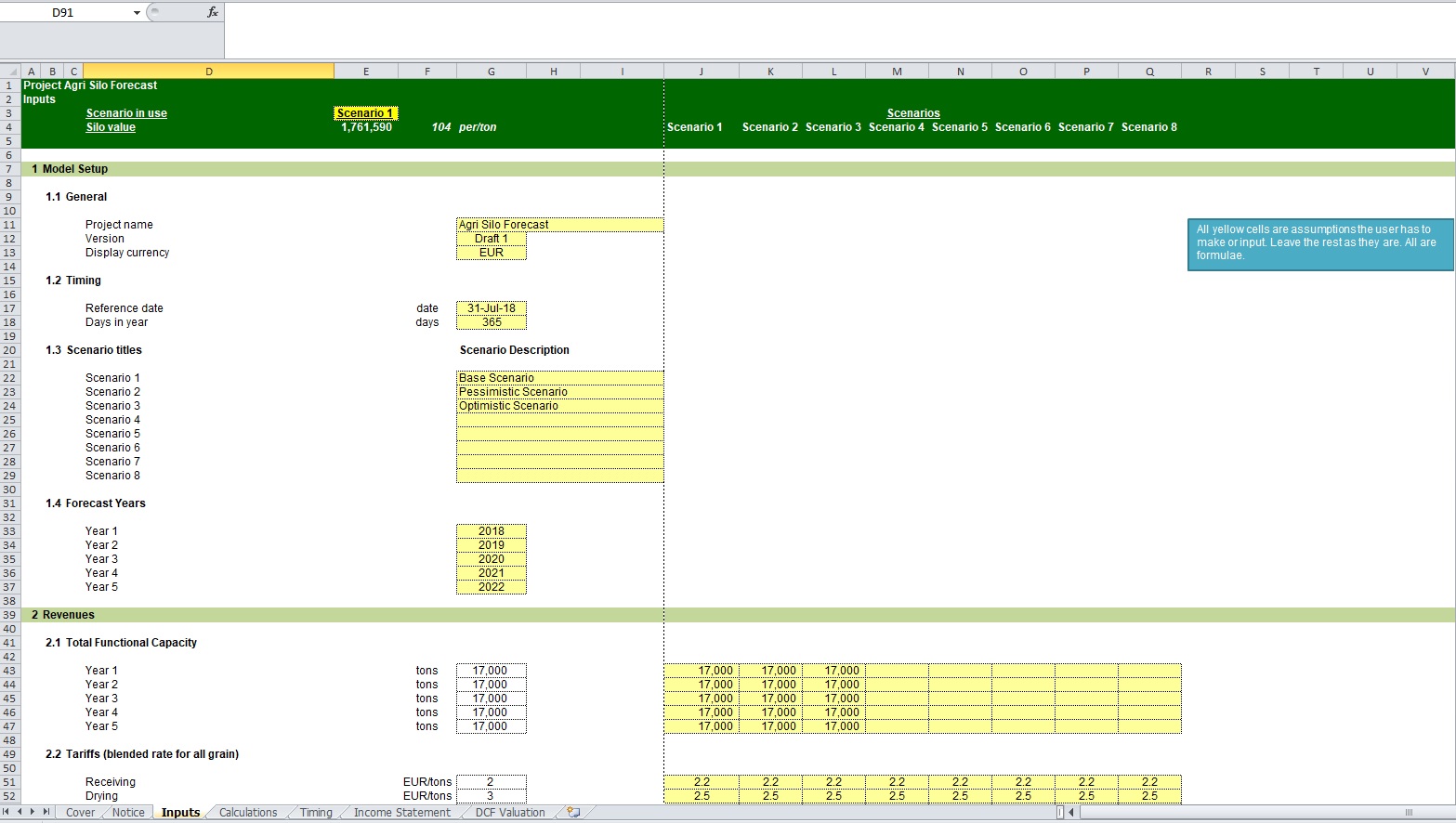Screen dimensions: 1456x823
Task: Click the Scenarios heading
Action: point(913,113)
